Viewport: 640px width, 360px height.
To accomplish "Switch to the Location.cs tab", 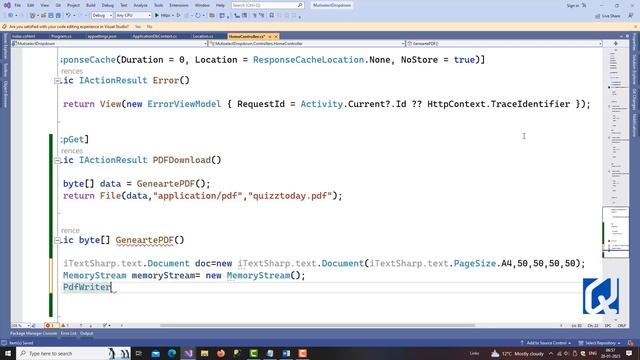I will pyautogui.click(x=203, y=36).
